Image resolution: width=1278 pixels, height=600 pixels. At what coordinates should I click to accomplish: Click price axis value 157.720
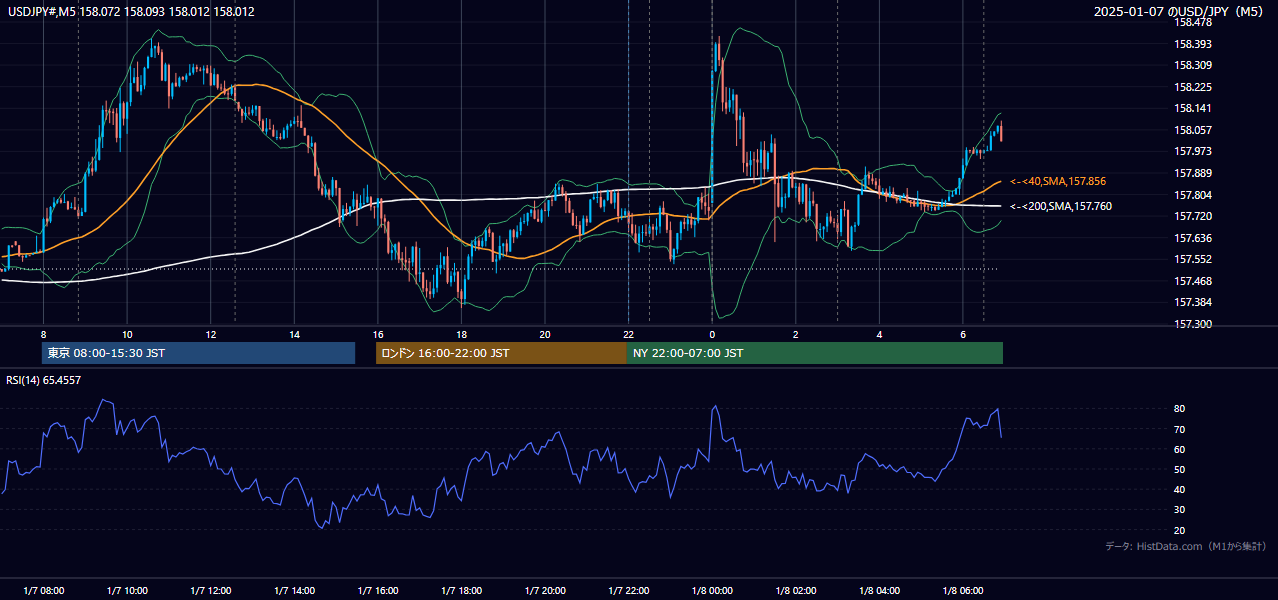coord(1192,216)
